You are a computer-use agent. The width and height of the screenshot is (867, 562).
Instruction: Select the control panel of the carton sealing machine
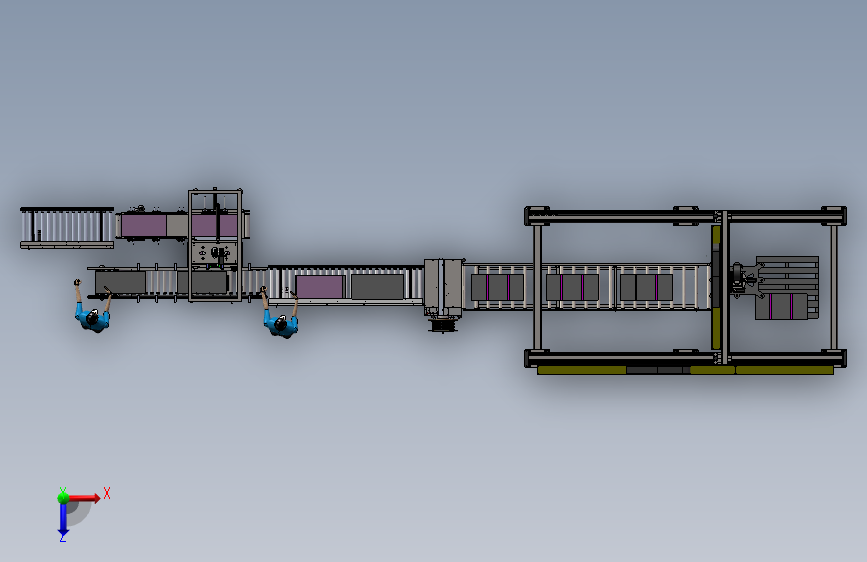point(215,253)
